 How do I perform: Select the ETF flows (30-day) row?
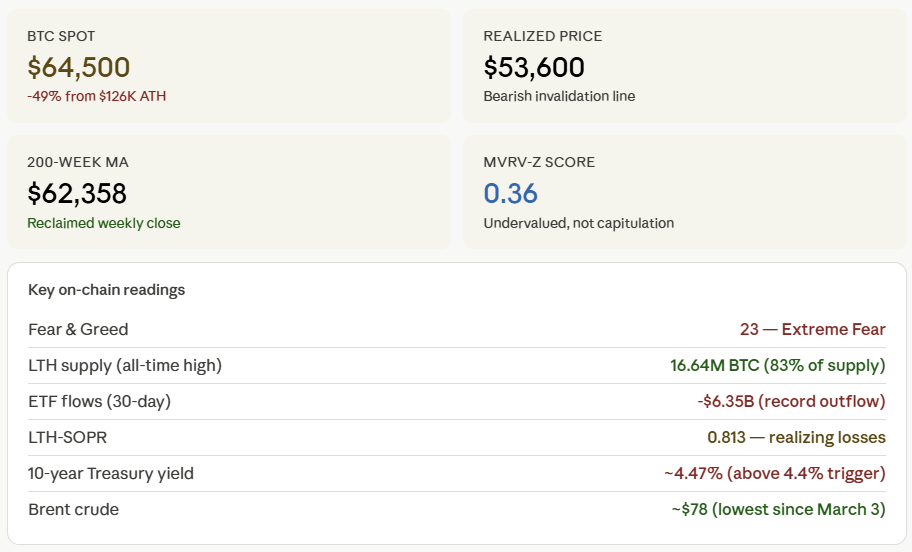pyautogui.click(x=457, y=401)
